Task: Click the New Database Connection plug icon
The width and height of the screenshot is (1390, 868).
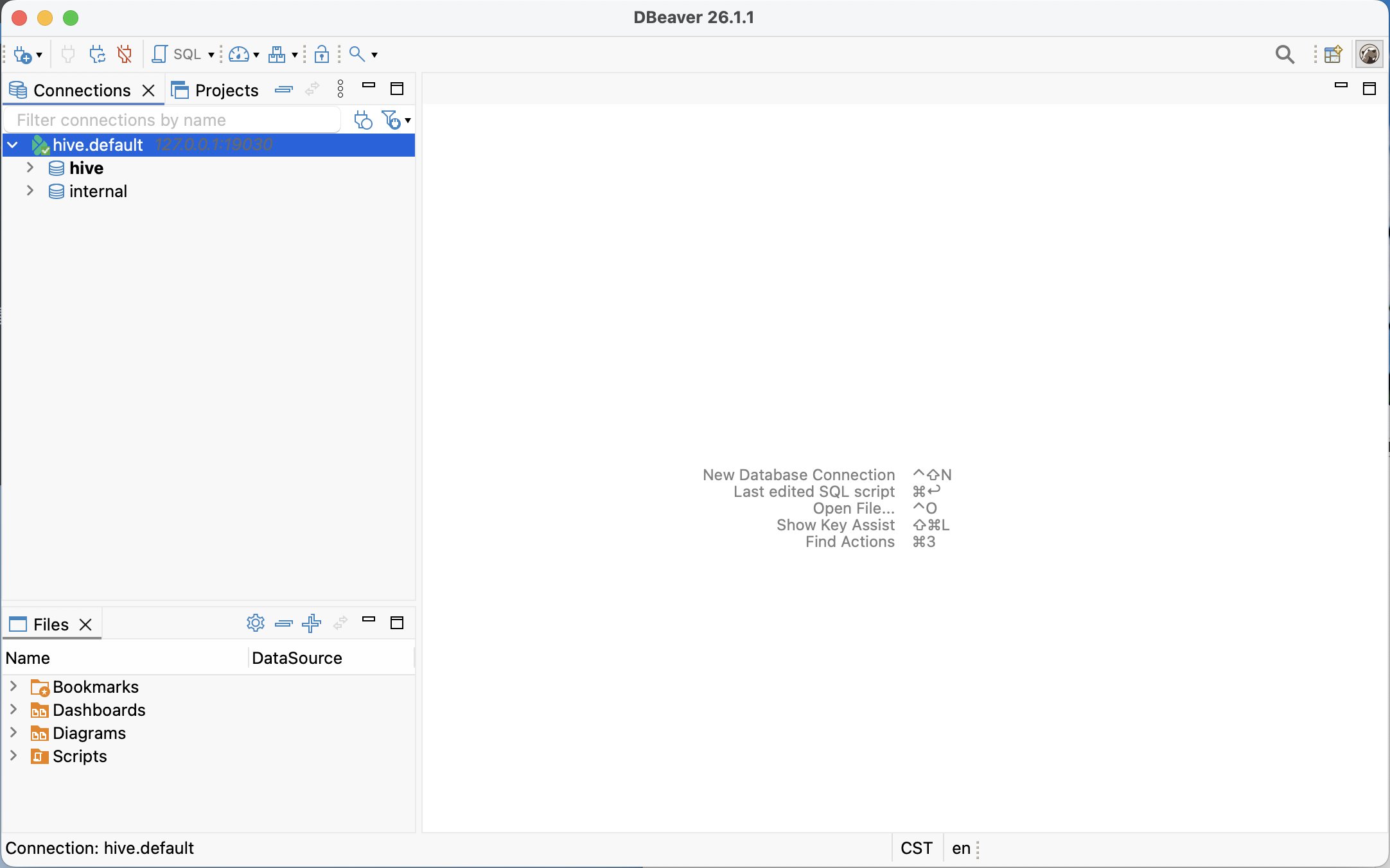Action: pos(22,55)
